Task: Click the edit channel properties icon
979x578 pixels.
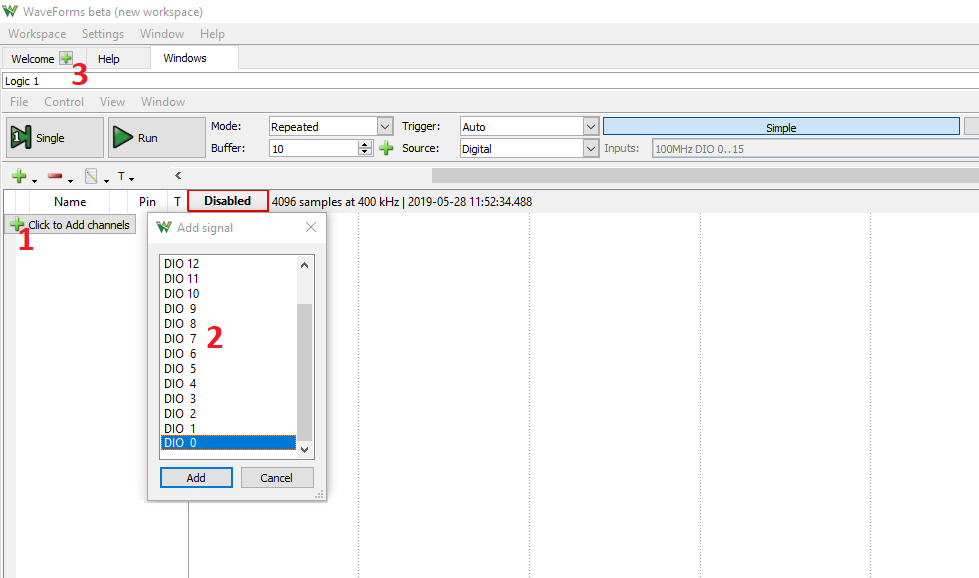Action: tap(91, 177)
